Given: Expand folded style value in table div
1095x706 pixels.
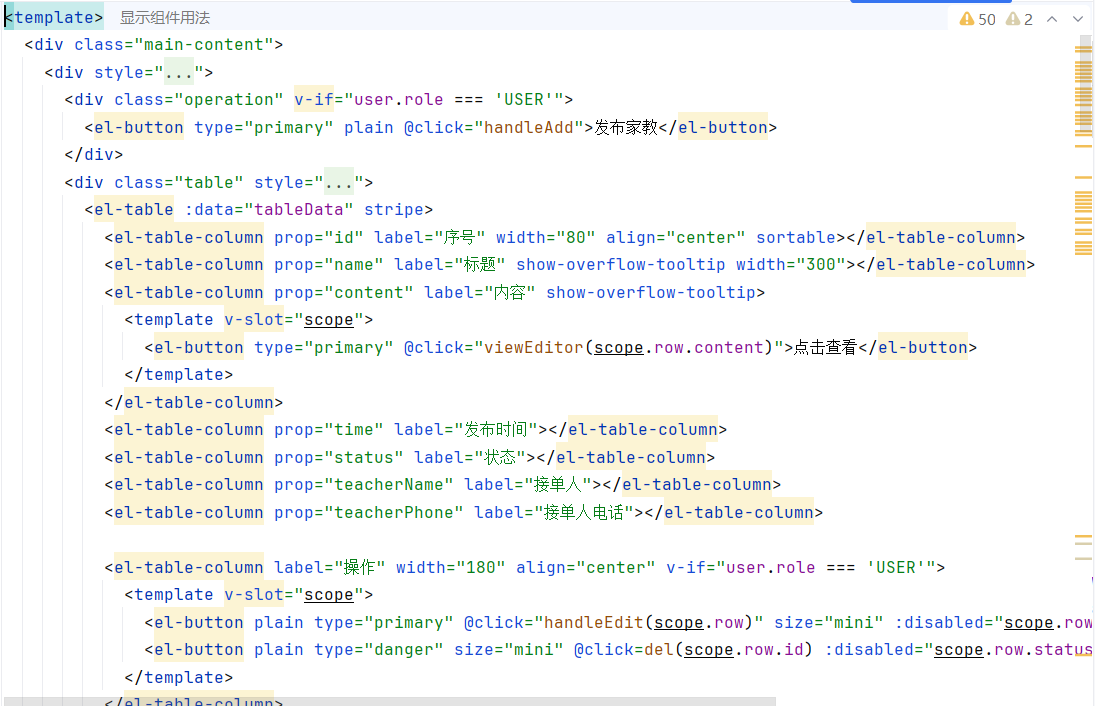Looking at the screenshot, I should pyautogui.click(x=339, y=182).
